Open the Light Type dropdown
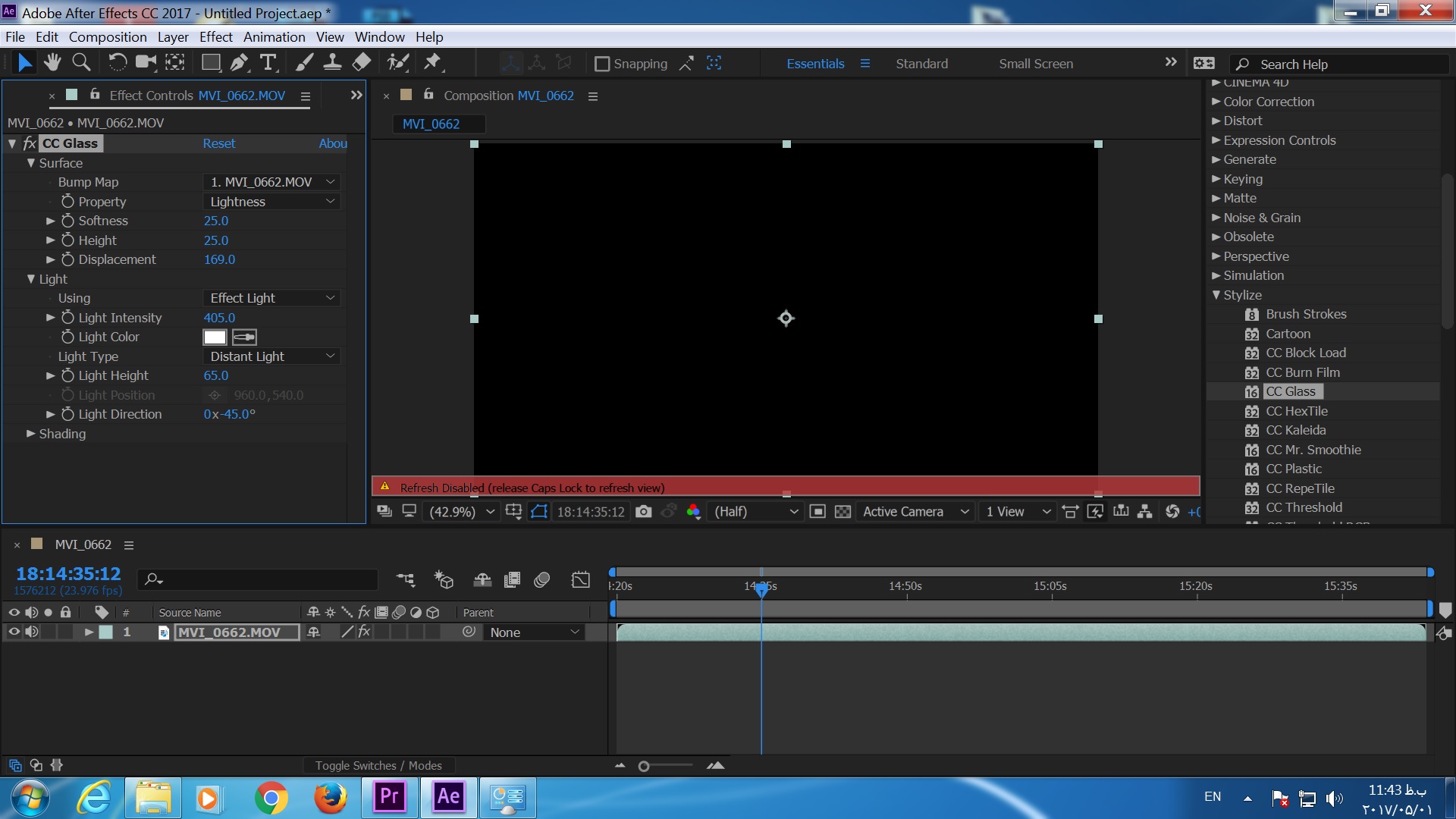This screenshot has height=819, width=1456. click(x=271, y=356)
